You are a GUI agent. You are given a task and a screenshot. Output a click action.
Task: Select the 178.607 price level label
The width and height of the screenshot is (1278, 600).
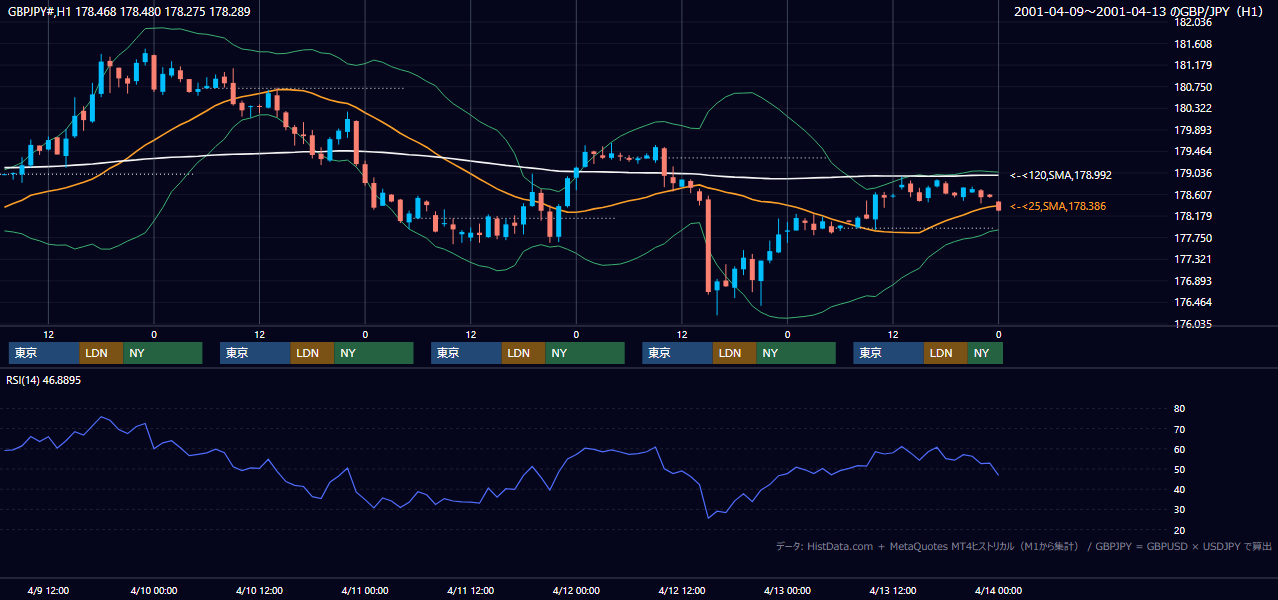[1193, 195]
